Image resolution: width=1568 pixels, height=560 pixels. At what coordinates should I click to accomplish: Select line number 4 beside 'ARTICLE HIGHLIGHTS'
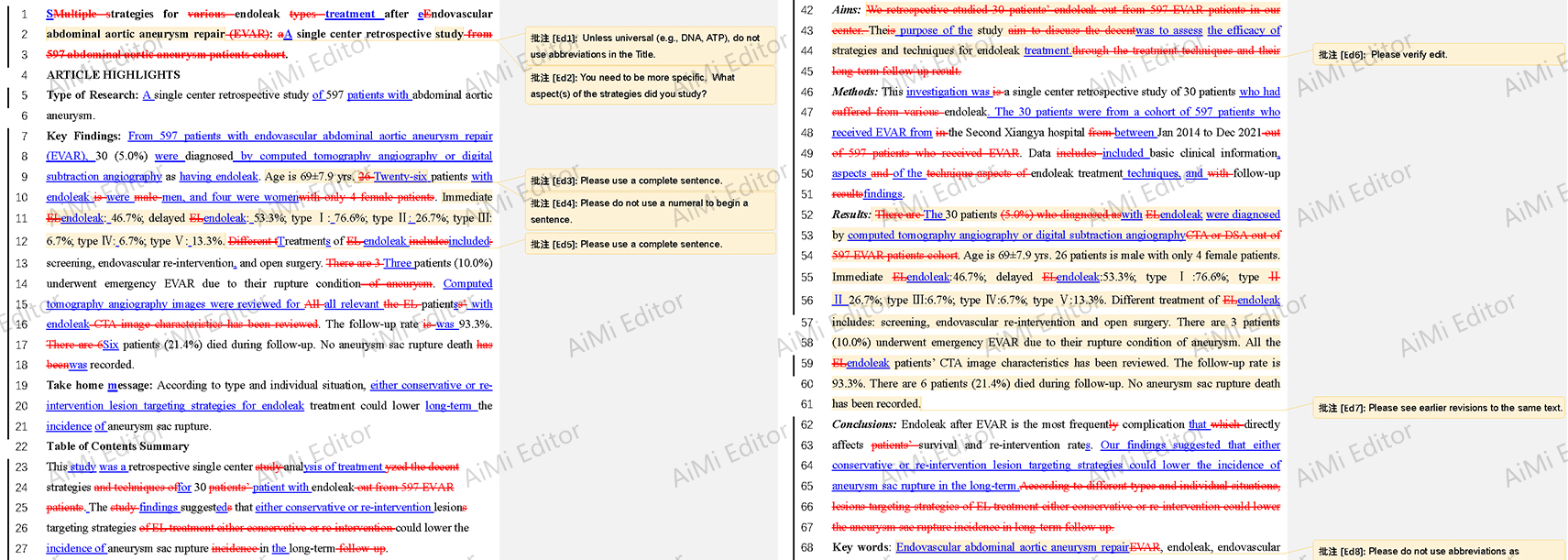click(x=25, y=75)
